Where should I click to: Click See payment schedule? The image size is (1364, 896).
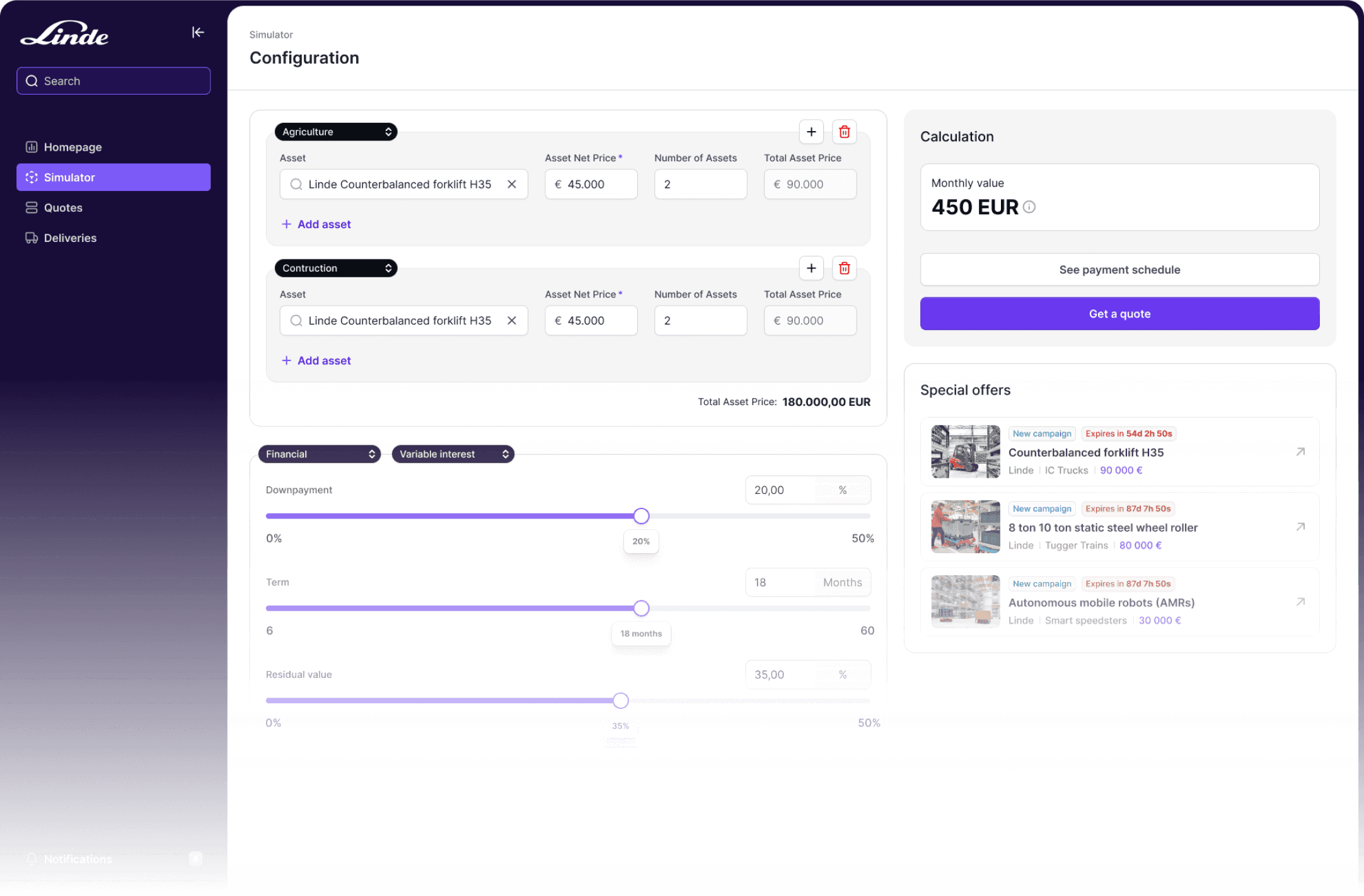[1119, 270]
